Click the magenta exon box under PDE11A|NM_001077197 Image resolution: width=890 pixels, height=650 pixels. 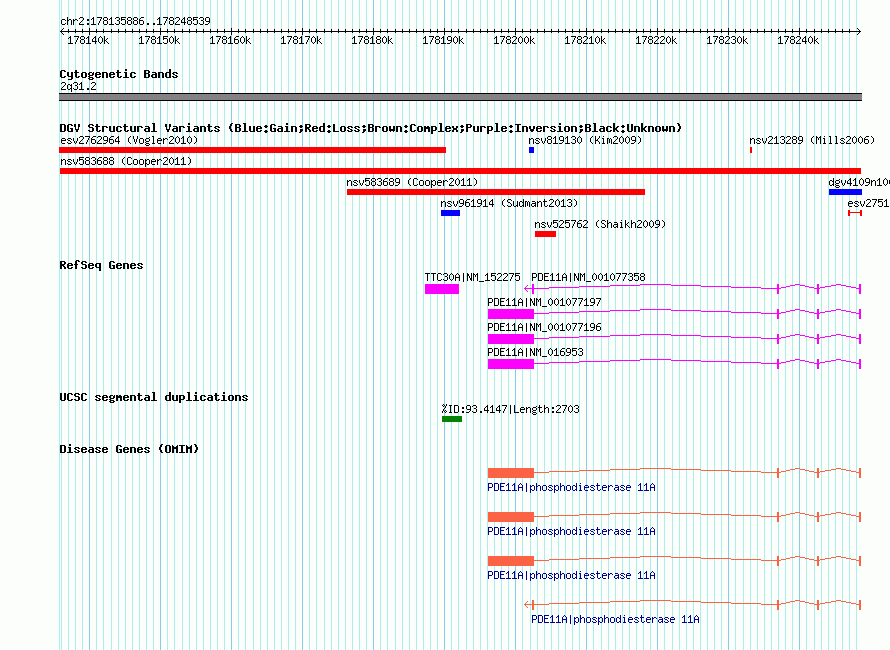pos(511,314)
